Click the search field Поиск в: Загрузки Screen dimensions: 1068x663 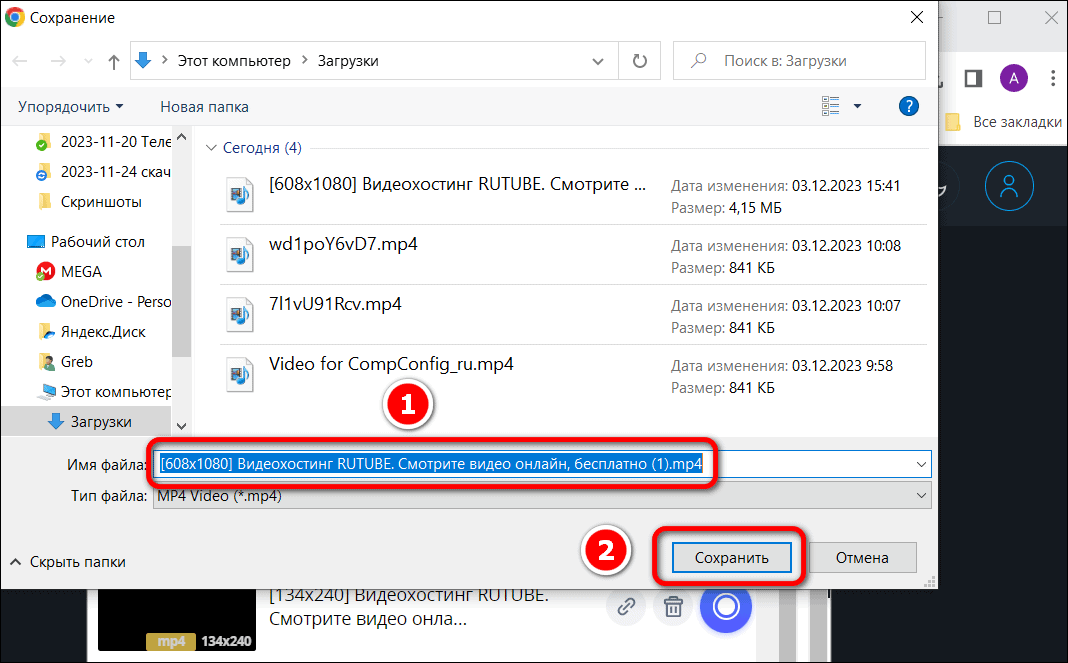(x=799, y=61)
